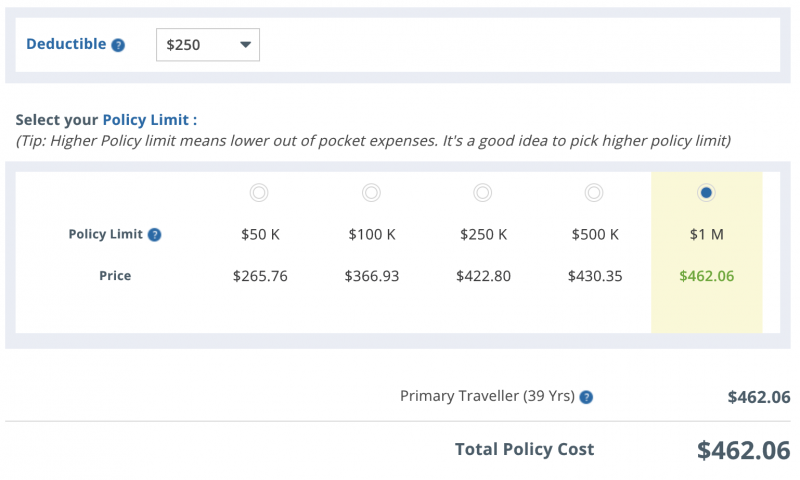Click the help icon beside Deductible
The image size is (800, 480).
(x=118, y=45)
